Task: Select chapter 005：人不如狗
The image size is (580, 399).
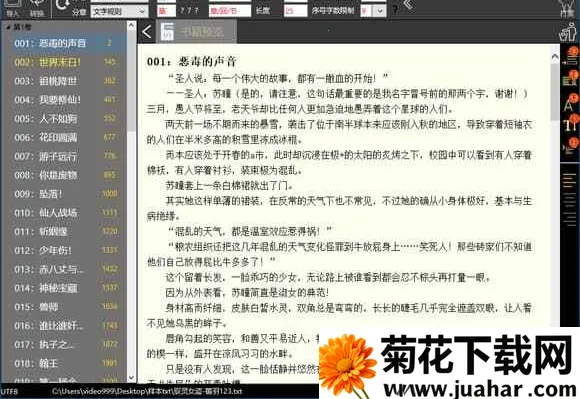Action: (64, 118)
